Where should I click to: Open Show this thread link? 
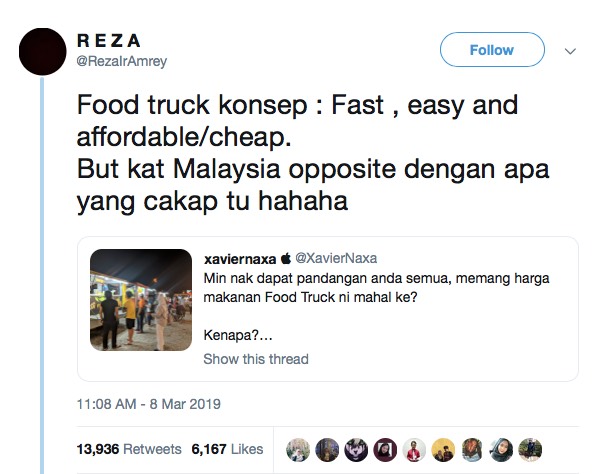coord(256,359)
